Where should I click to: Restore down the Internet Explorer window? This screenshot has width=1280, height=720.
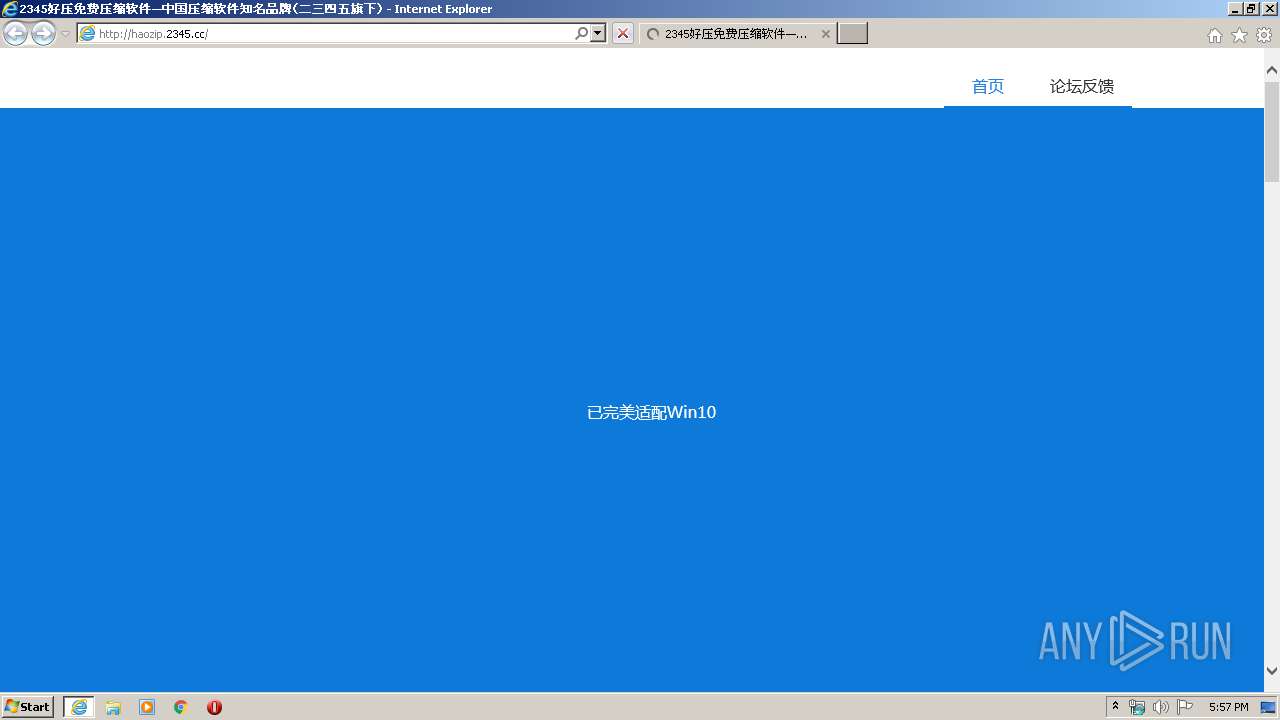[1251, 9]
